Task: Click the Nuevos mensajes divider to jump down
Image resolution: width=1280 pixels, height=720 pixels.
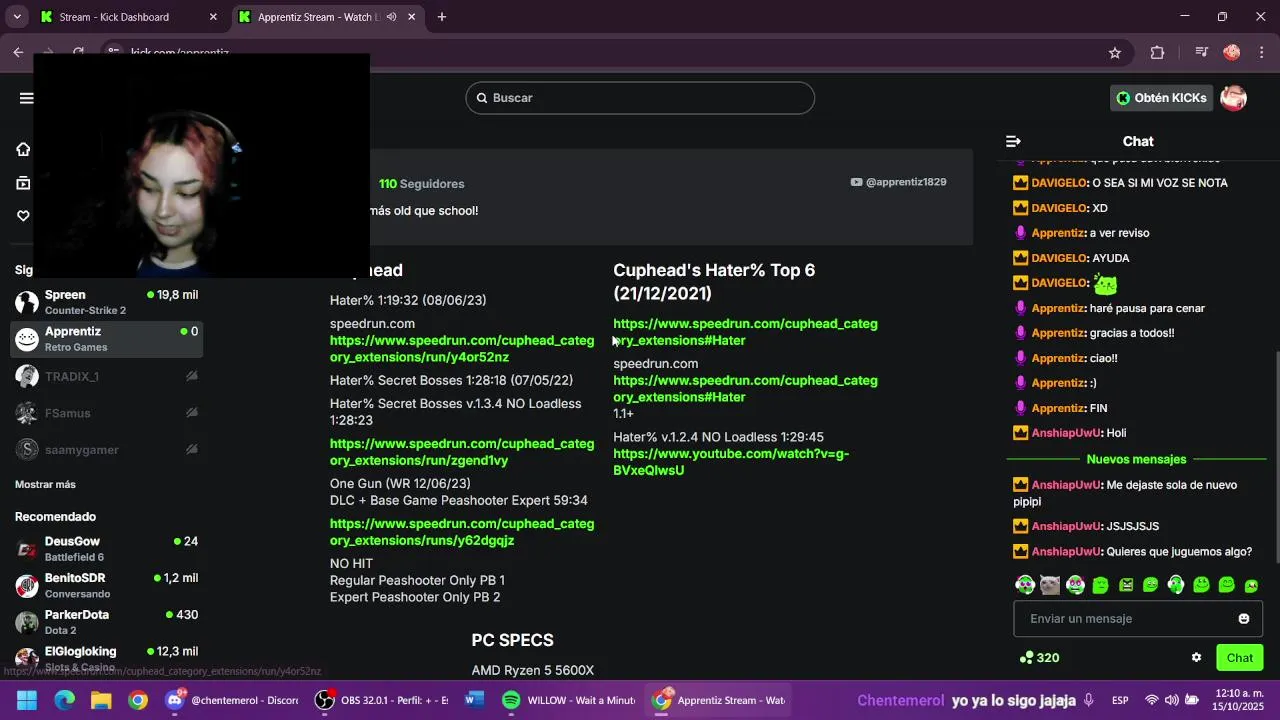Action: [1136, 459]
